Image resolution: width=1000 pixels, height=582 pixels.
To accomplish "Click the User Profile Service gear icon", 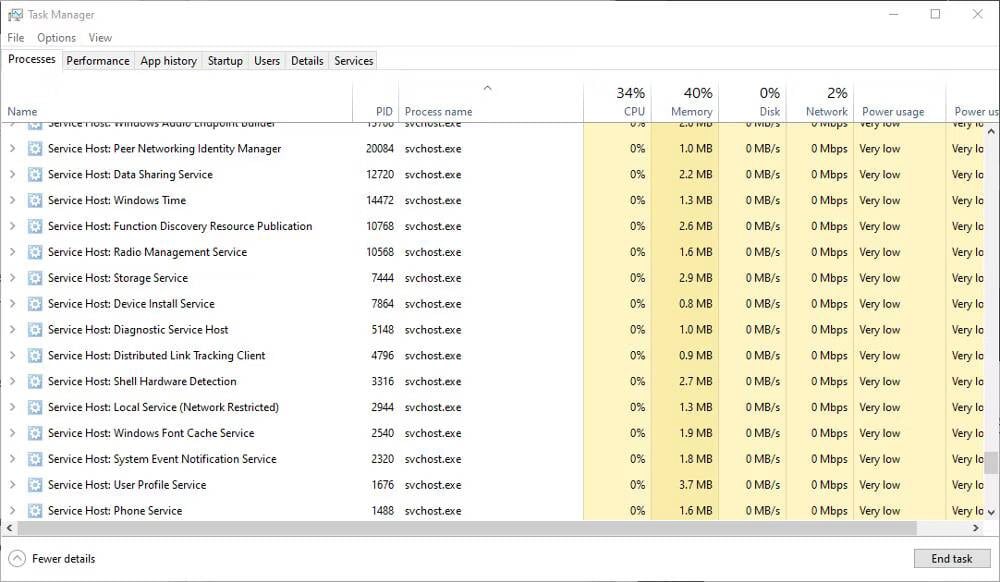I will pos(36,485).
